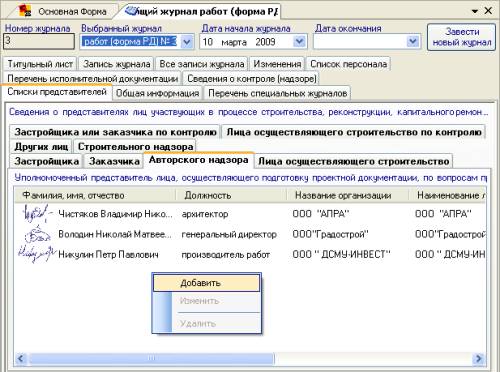Click the архитектор cell
Screen dimensions: 500x372
pyautogui.click(x=205, y=214)
